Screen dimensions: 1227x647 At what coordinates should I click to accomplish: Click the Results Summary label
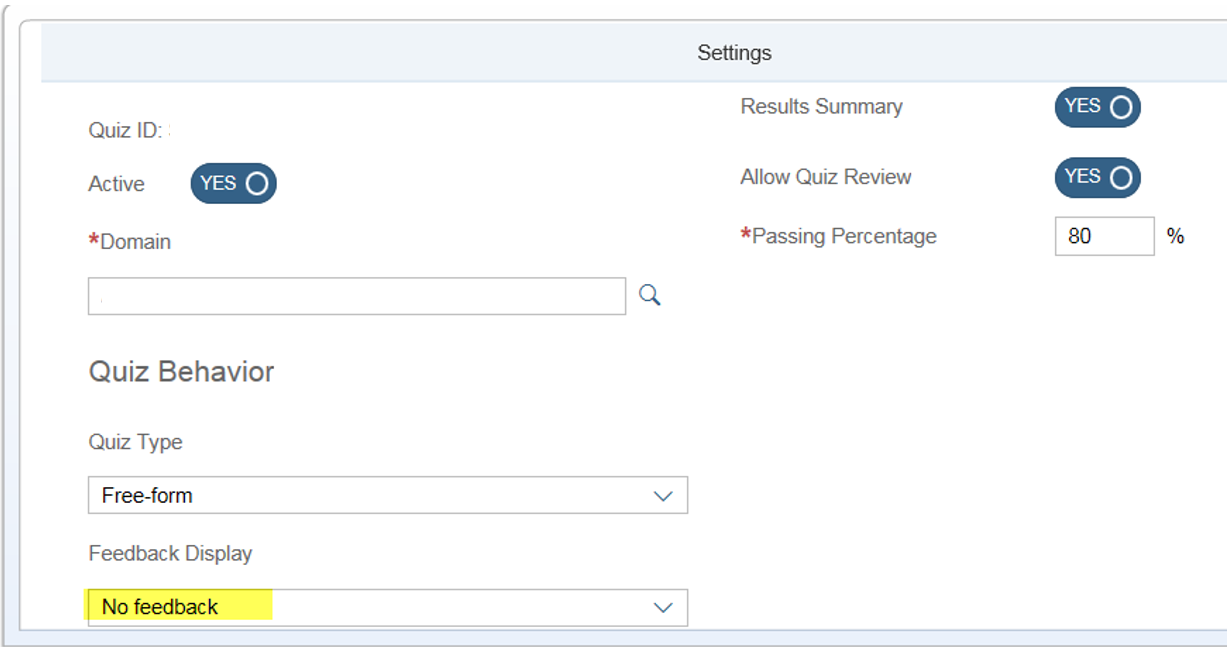tap(821, 107)
